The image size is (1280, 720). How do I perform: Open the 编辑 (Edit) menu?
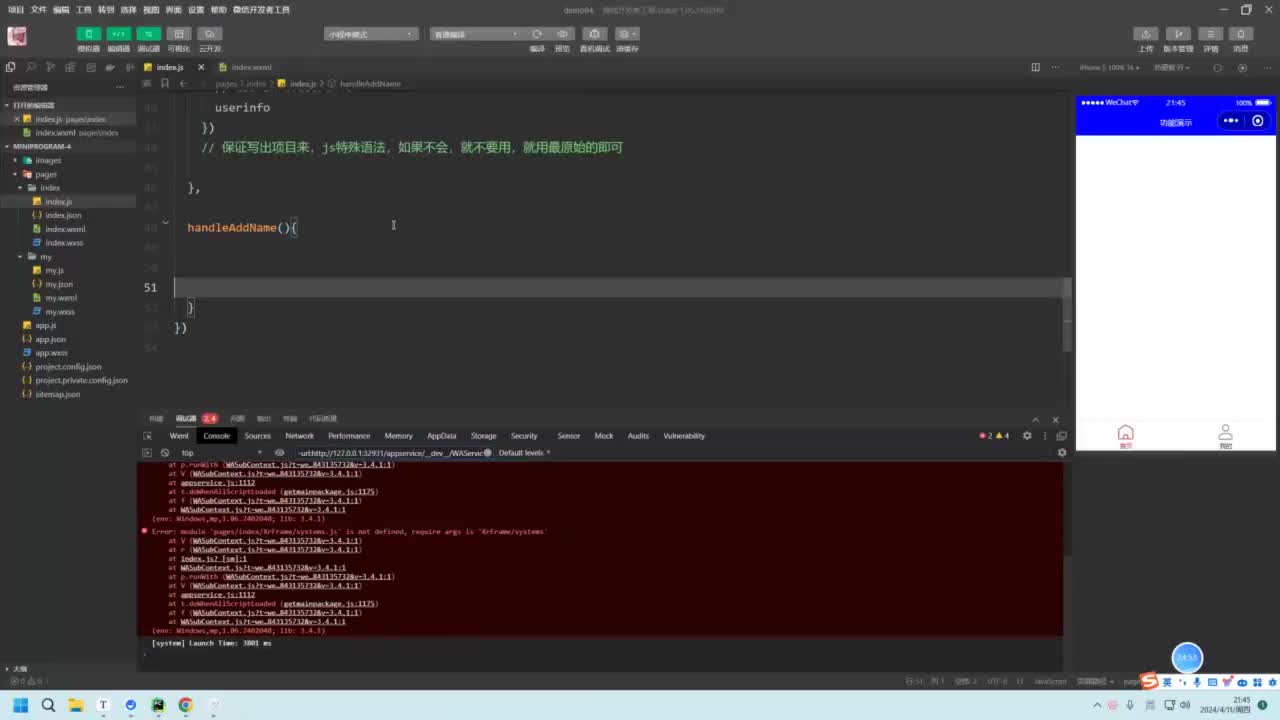[61, 10]
